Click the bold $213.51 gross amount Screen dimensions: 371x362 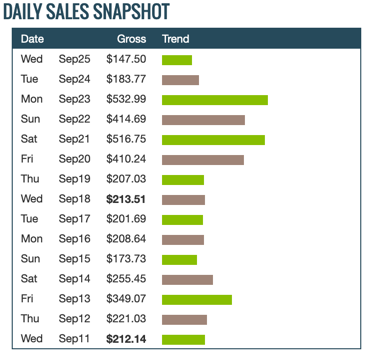(x=126, y=199)
